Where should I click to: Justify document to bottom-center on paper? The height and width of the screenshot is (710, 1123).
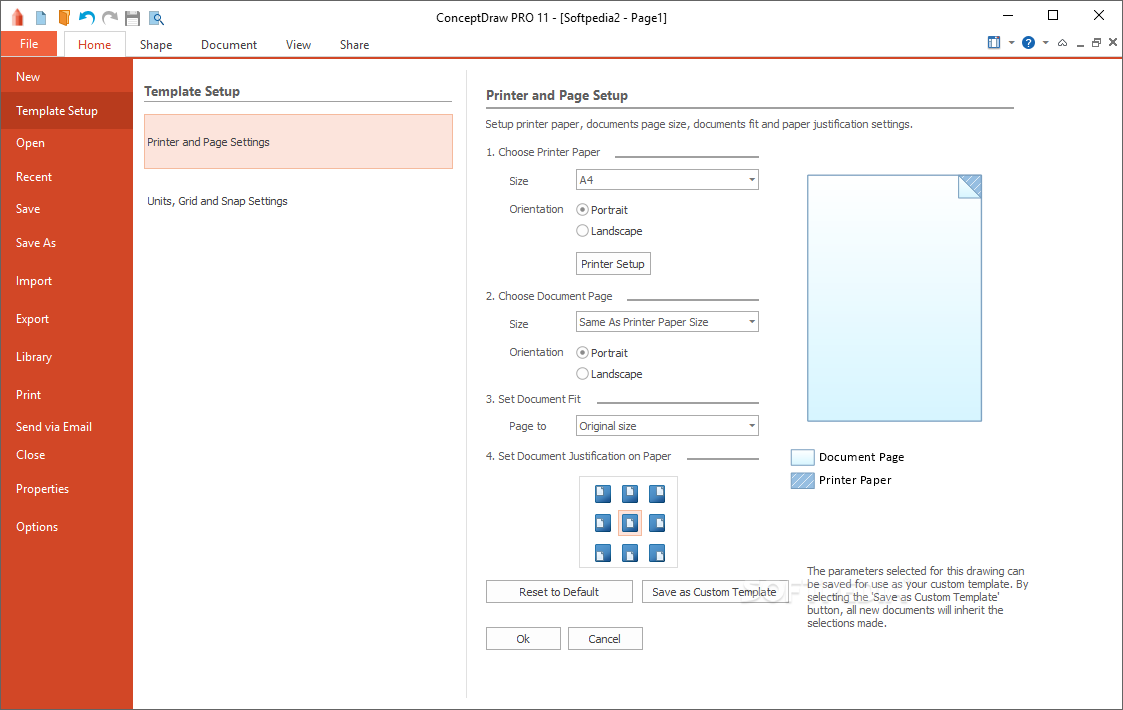tap(630, 553)
